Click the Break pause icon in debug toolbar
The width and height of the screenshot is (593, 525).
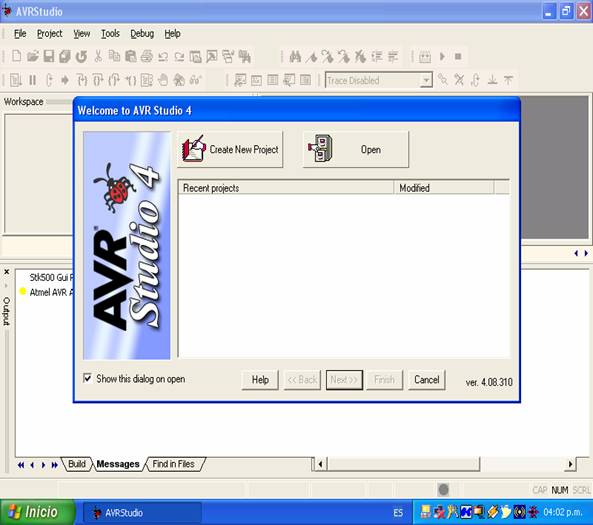(33, 80)
